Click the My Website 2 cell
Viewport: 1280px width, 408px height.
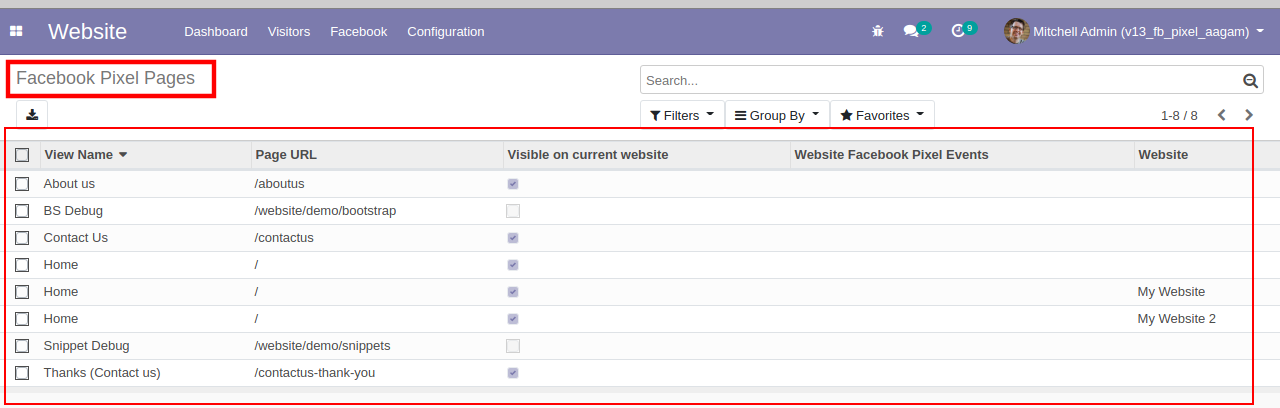coord(1177,319)
